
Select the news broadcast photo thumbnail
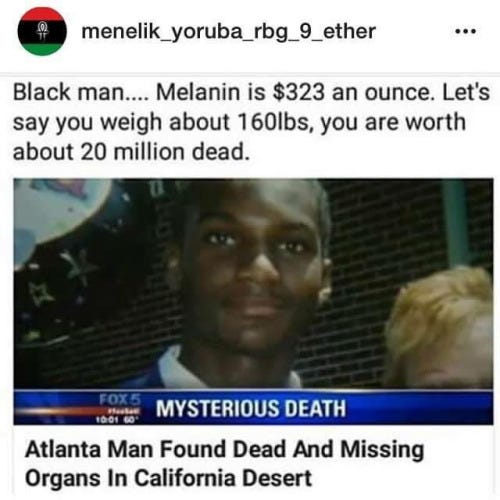(x=253, y=302)
